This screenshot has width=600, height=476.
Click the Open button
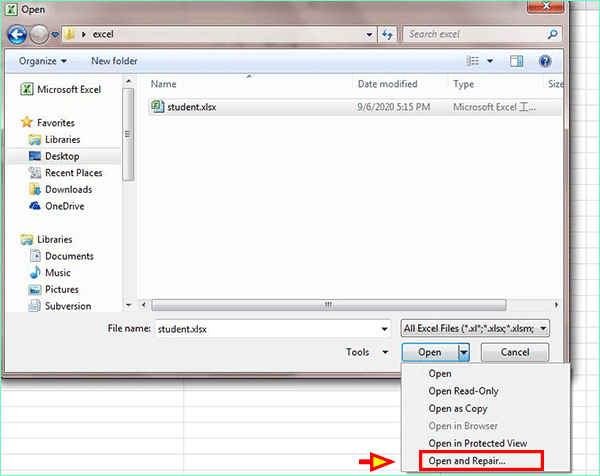tap(429, 352)
